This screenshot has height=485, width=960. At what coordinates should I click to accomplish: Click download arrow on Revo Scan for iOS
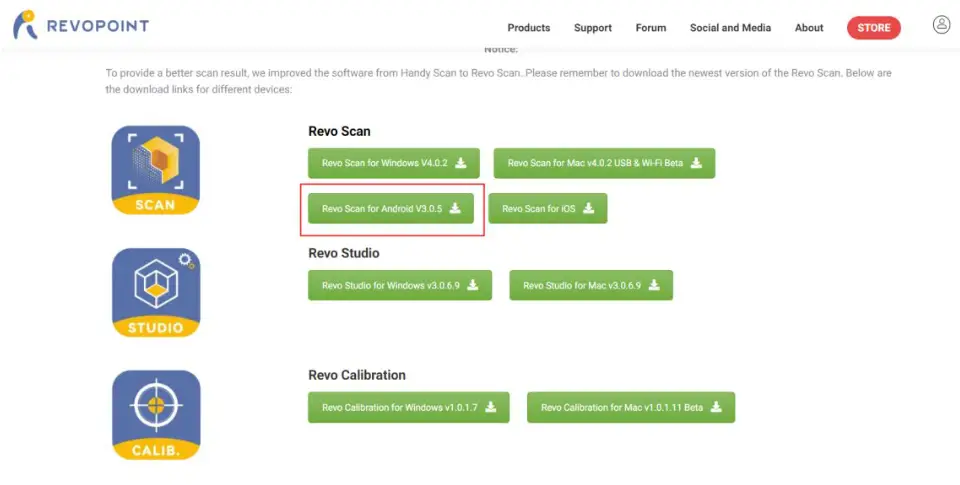pos(589,208)
